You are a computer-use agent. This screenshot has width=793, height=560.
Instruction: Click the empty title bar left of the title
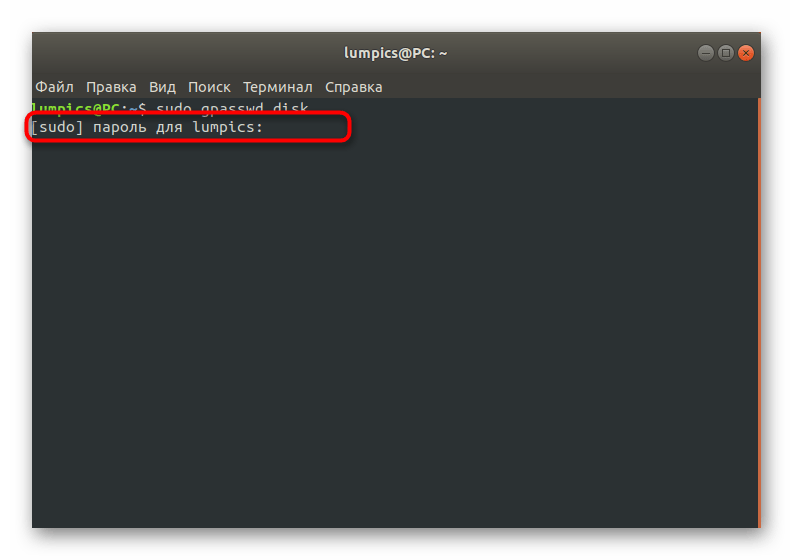(187, 53)
